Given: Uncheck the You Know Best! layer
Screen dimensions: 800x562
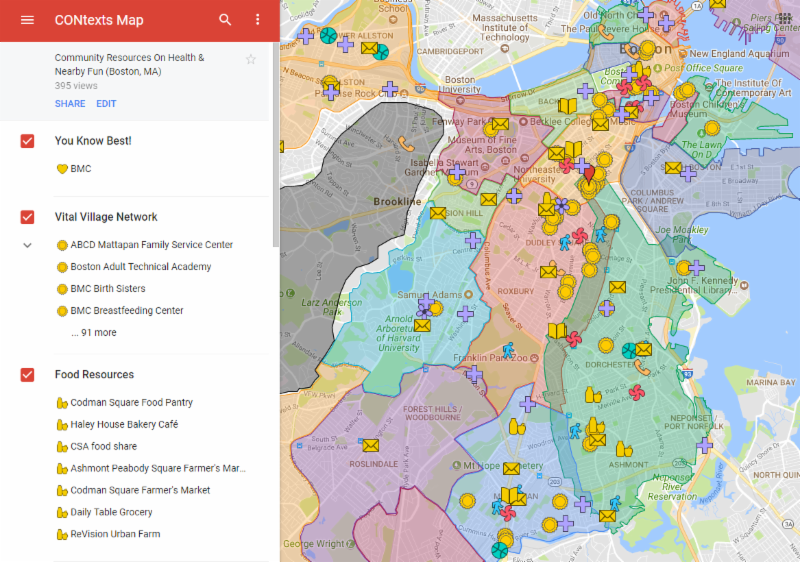Looking at the screenshot, I should [28, 141].
